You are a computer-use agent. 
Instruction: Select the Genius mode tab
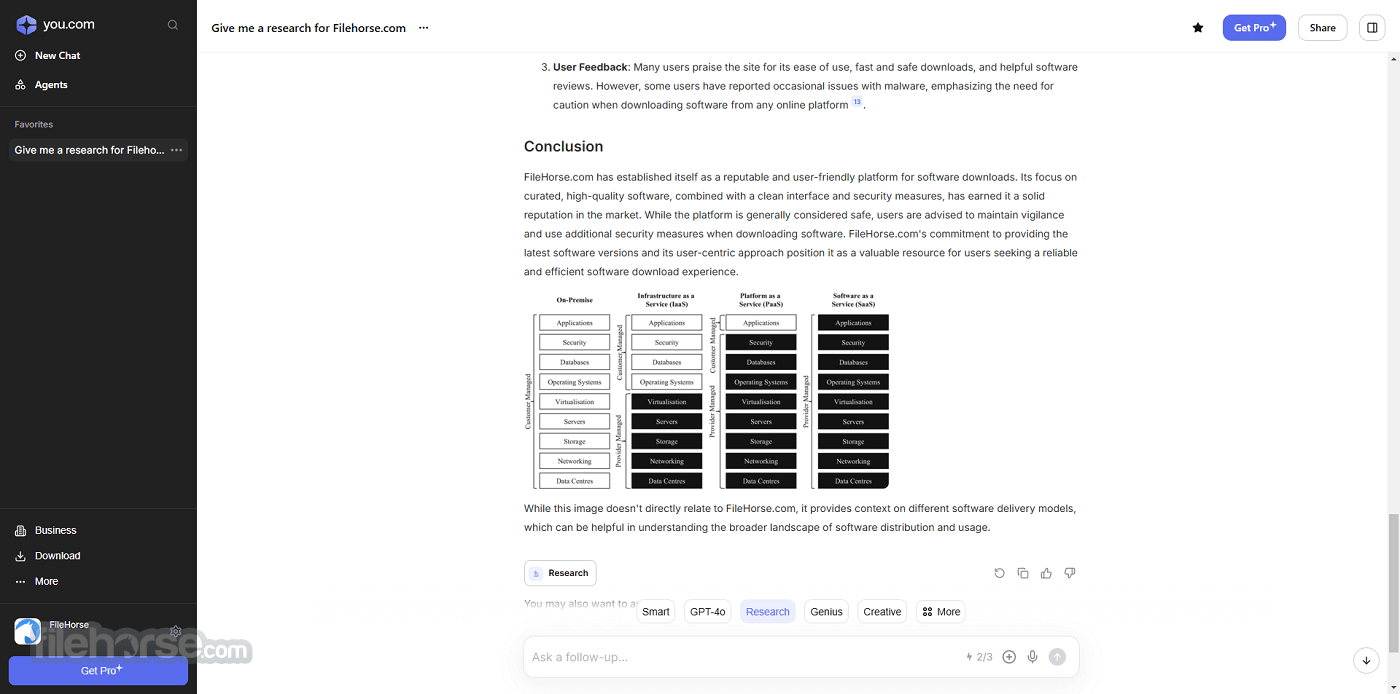pyautogui.click(x=827, y=612)
